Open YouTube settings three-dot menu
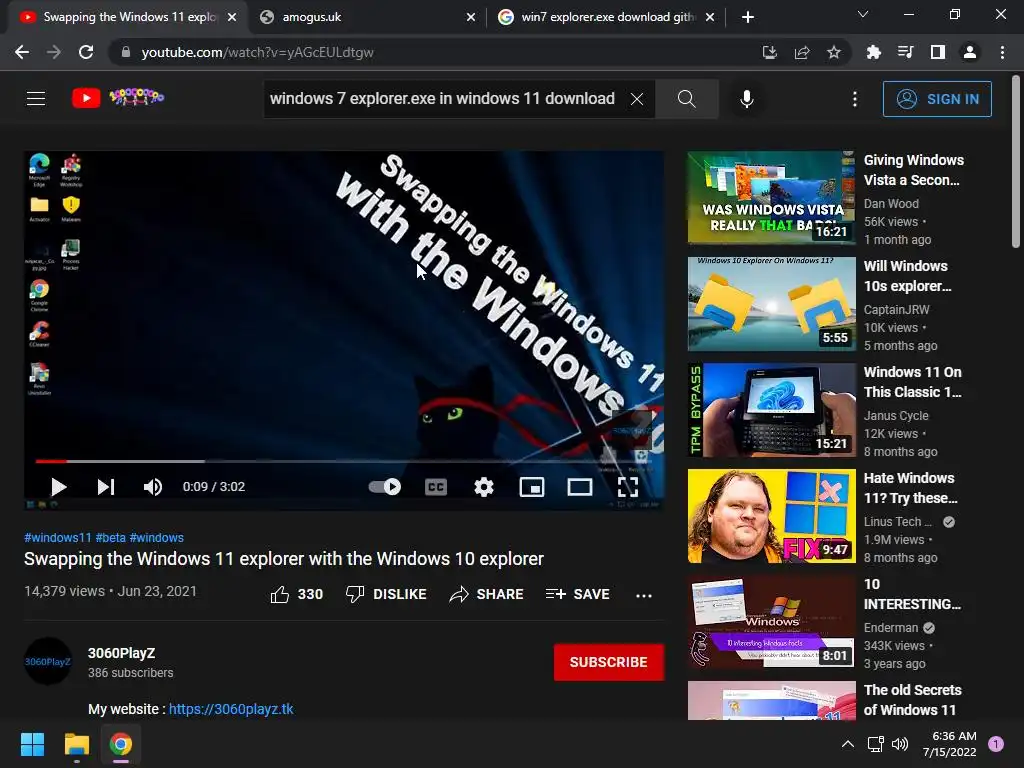Viewport: 1024px width, 768px height. coord(855,99)
